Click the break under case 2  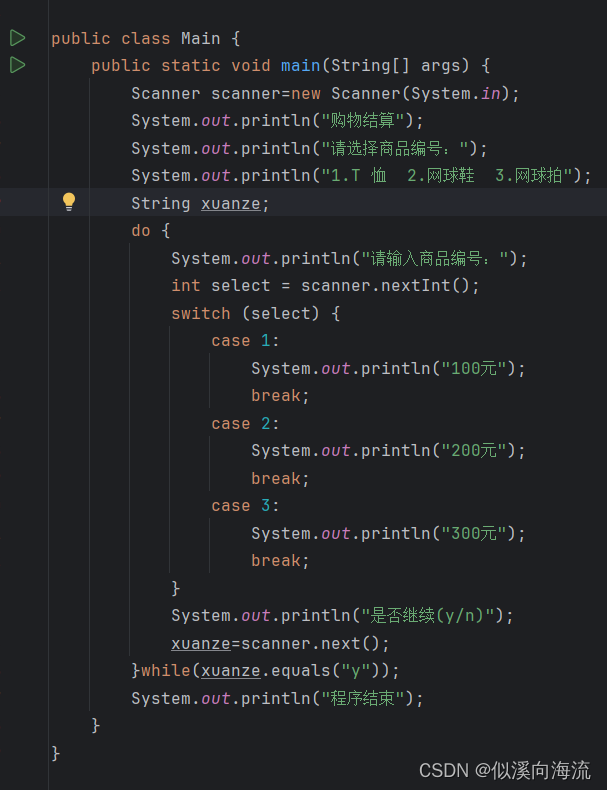tap(280, 478)
